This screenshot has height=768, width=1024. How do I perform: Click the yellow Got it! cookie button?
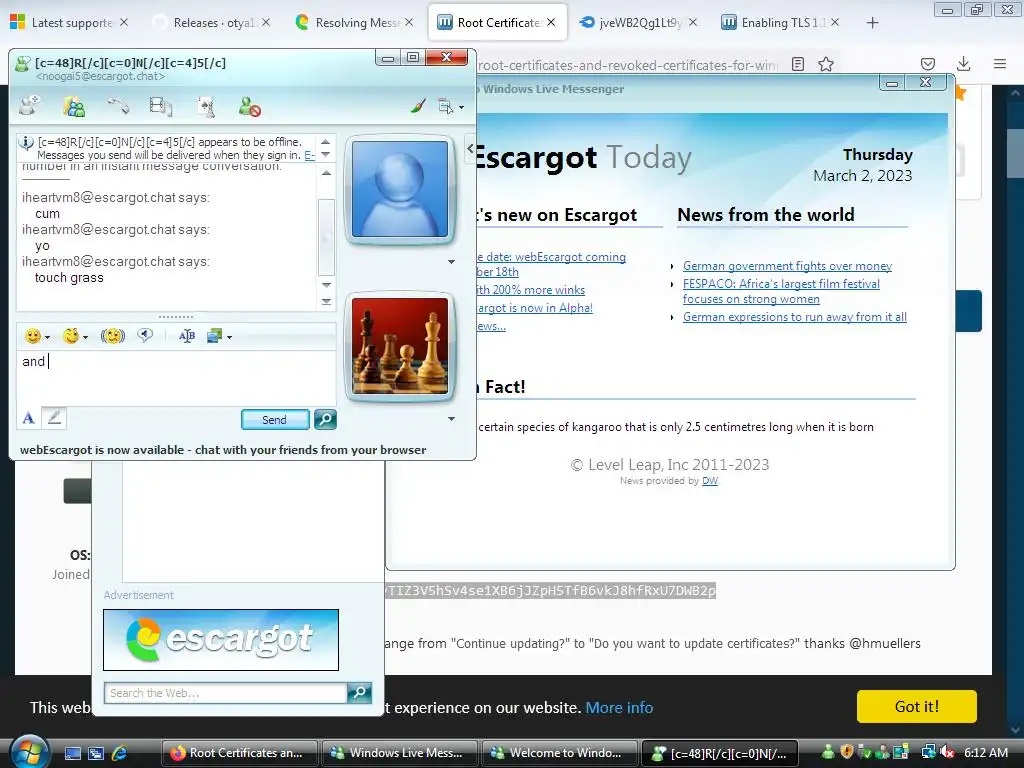pos(916,707)
